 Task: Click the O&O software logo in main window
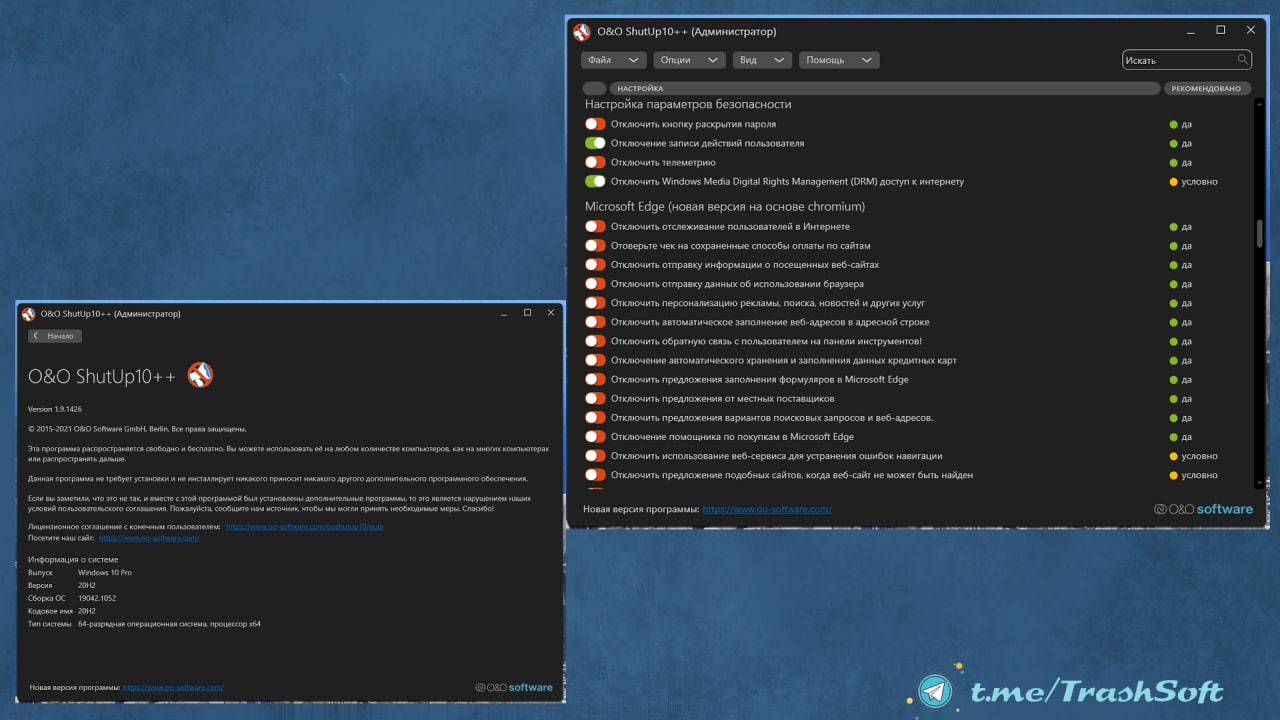[x=1203, y=509]
